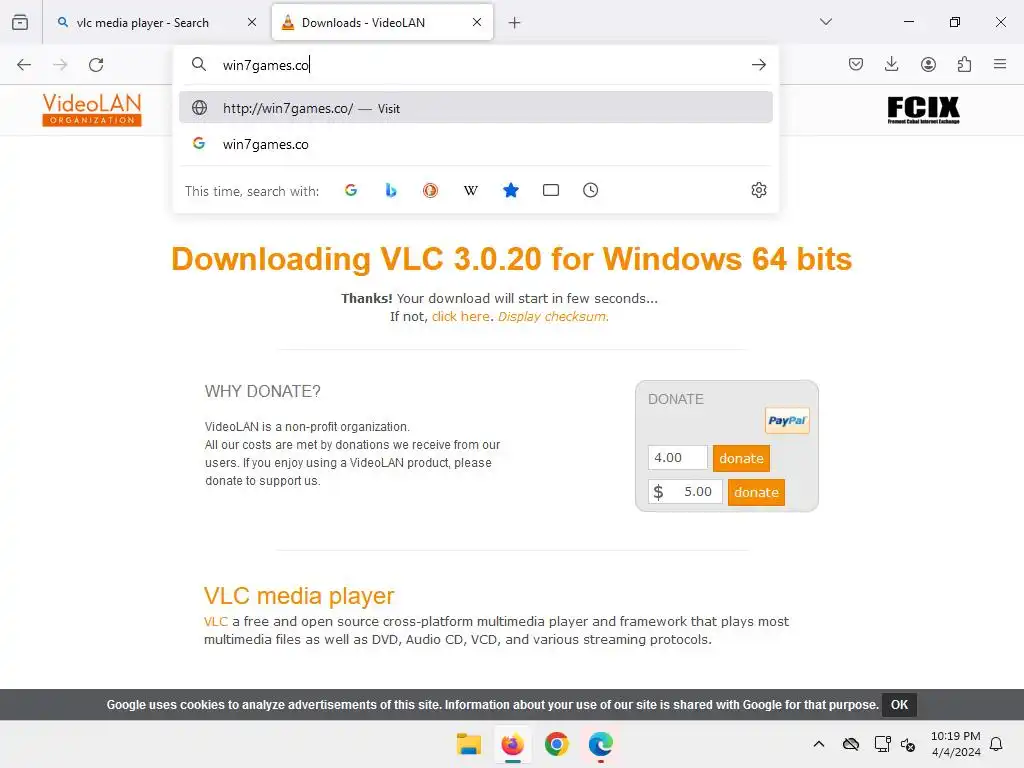Click the Go arrow in address bar

758,65
